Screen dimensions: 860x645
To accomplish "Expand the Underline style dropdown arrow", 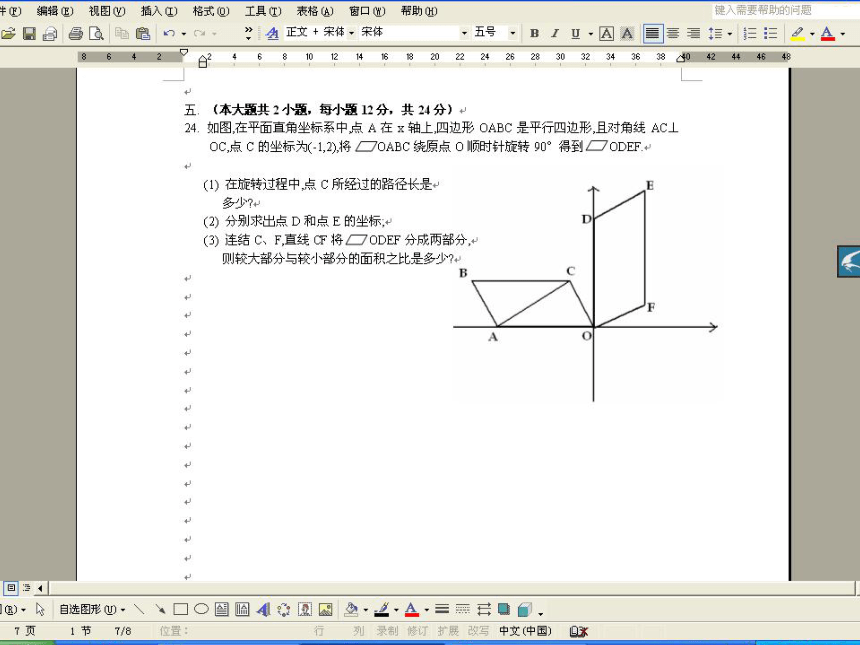I will pyautogui.click(x=591, y=34).
